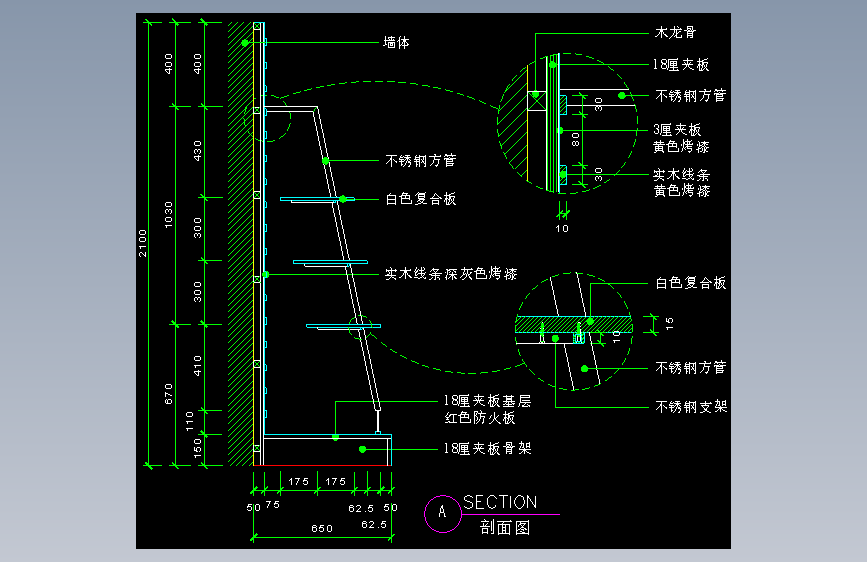Image resolution: width=867 pixels, height=562 pixels.
Task: Click the SECTION title text
Action: [x=500, y=502]
